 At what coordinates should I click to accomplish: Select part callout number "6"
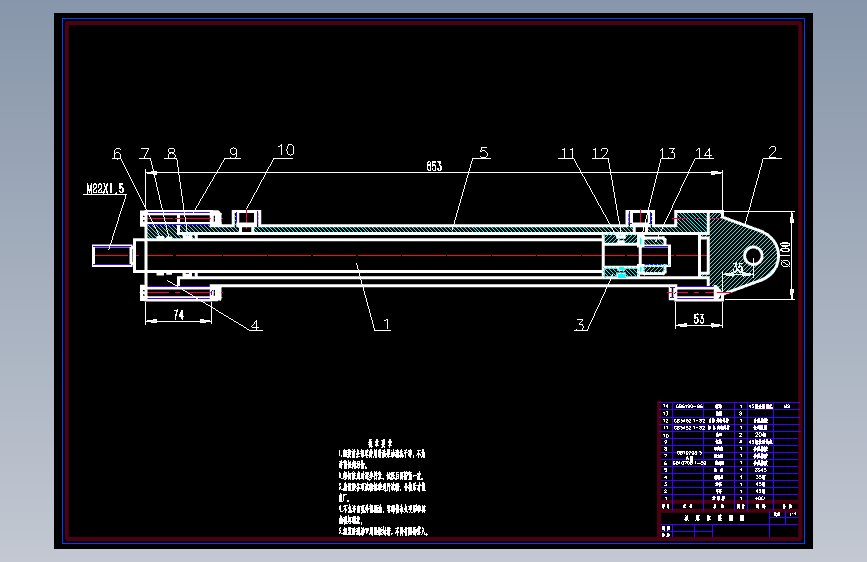tap(117, 153)
